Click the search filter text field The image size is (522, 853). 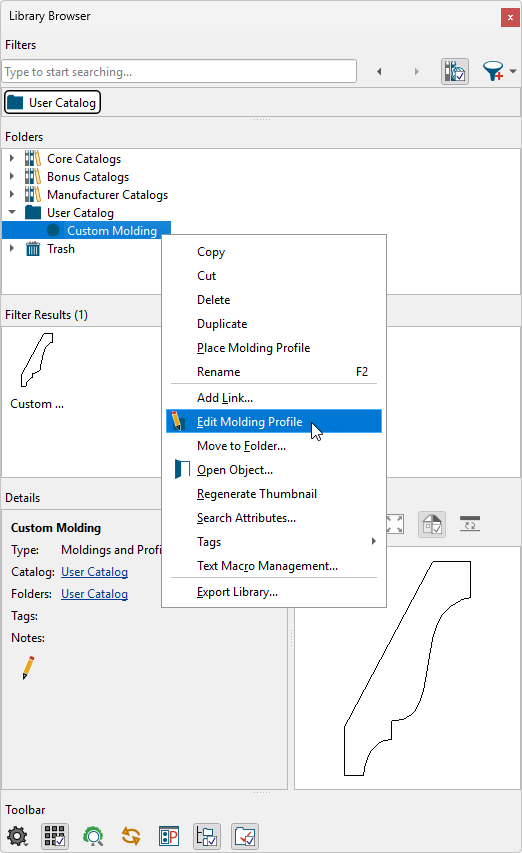coord(179,71)
